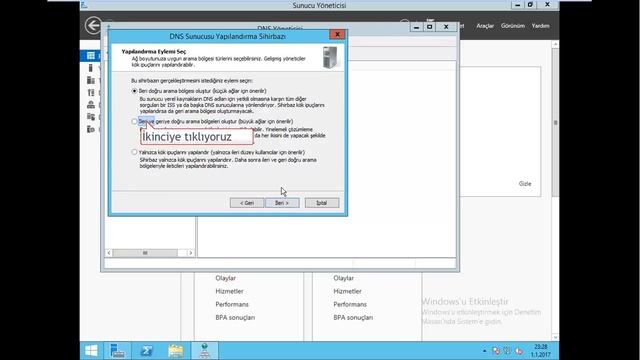Image resolution: width=640 pixels, height=360 pixels.
Task: Open the taskbar clock showing 23:28
Action: (x=541, y=351)
